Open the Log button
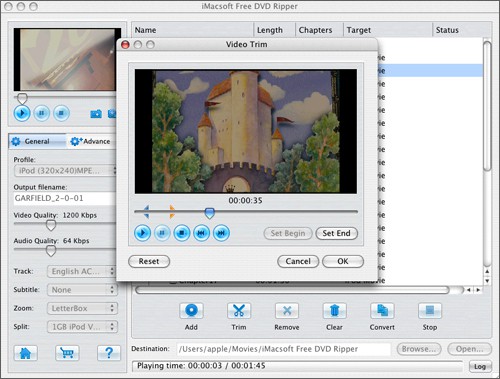Screen dimensions: 500x379 480,366
